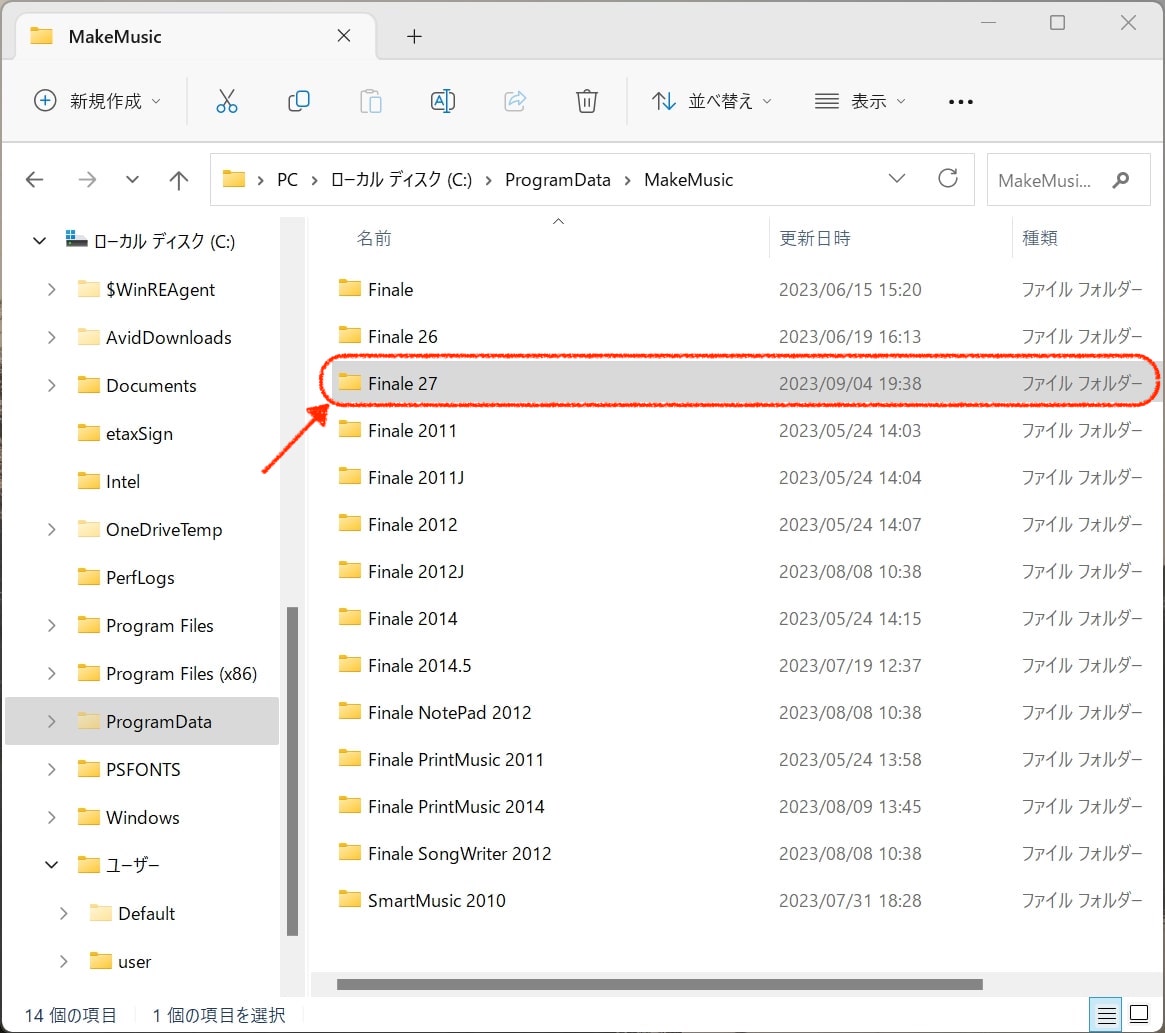Click the Finale NotePad 2012 folder icon

(349, 711)
